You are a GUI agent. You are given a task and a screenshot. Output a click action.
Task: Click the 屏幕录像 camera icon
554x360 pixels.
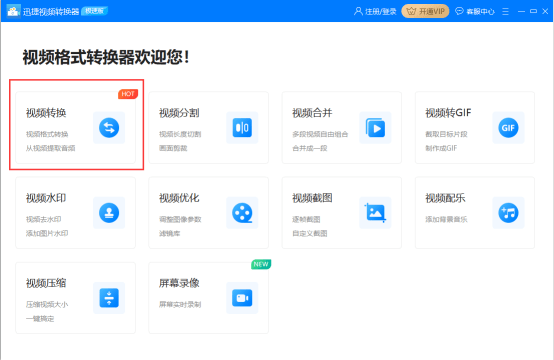pos(242,298)
